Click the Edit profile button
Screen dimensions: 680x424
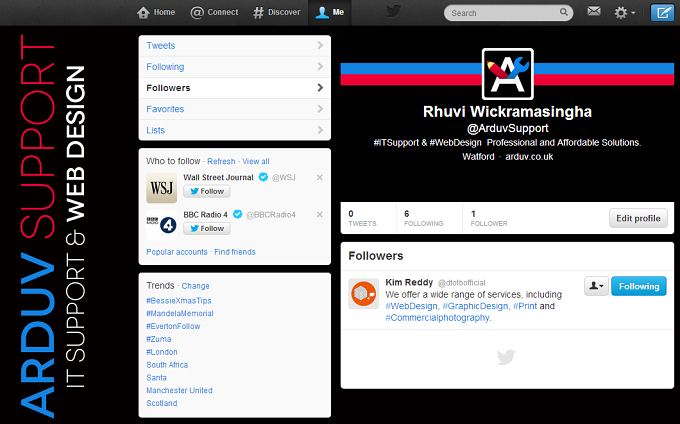pos(638,218)
